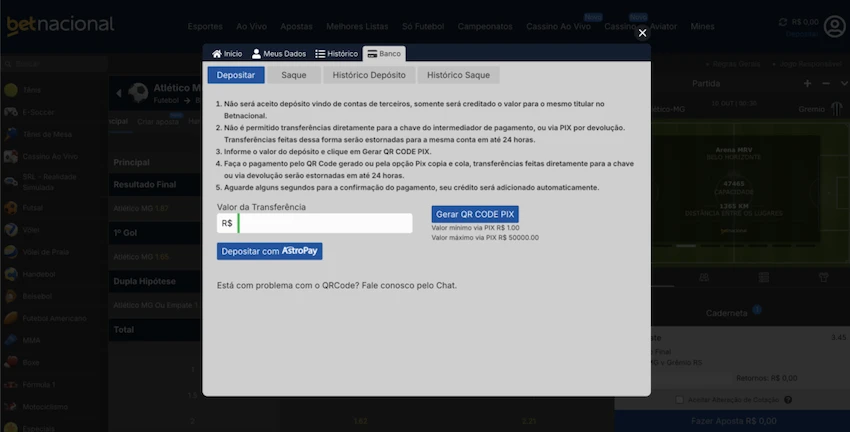Click Depositar com AstroPay button
The image size is (850, 432).
pos(269,251)
